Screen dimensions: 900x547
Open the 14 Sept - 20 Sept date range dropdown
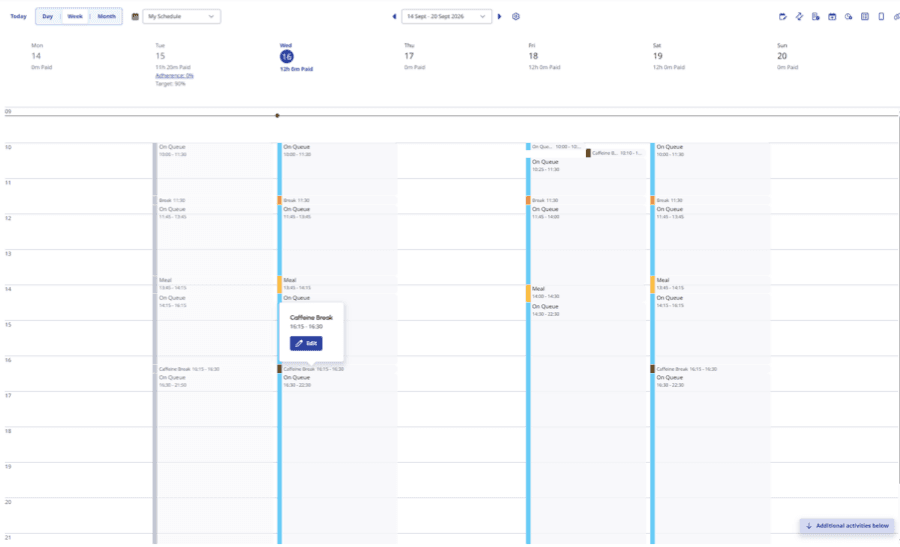(447, 17)
